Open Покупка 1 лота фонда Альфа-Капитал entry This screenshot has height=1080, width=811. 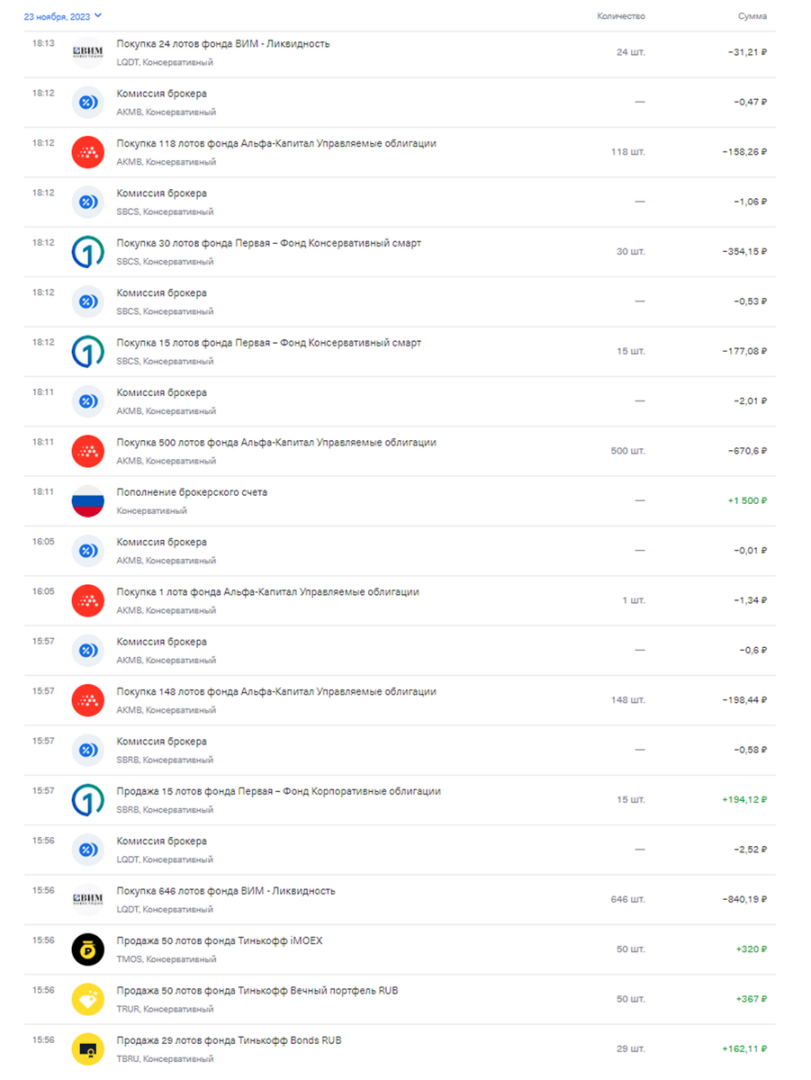tap(268, 592)
